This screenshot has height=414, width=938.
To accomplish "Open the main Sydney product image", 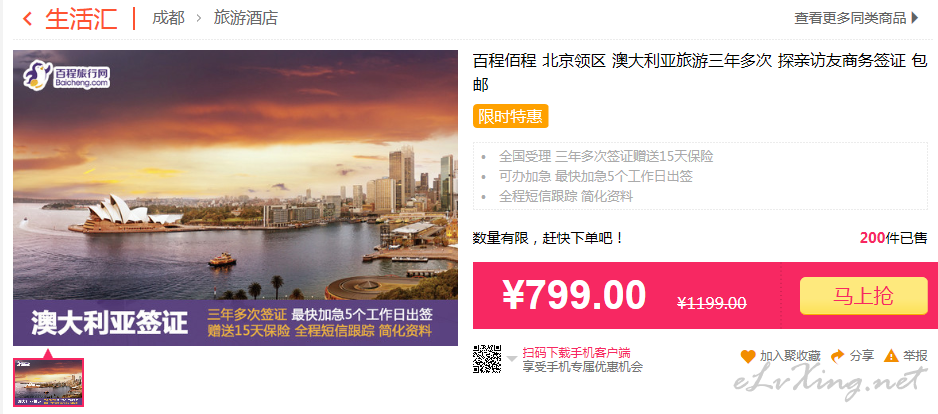I will tap(235, 198).
